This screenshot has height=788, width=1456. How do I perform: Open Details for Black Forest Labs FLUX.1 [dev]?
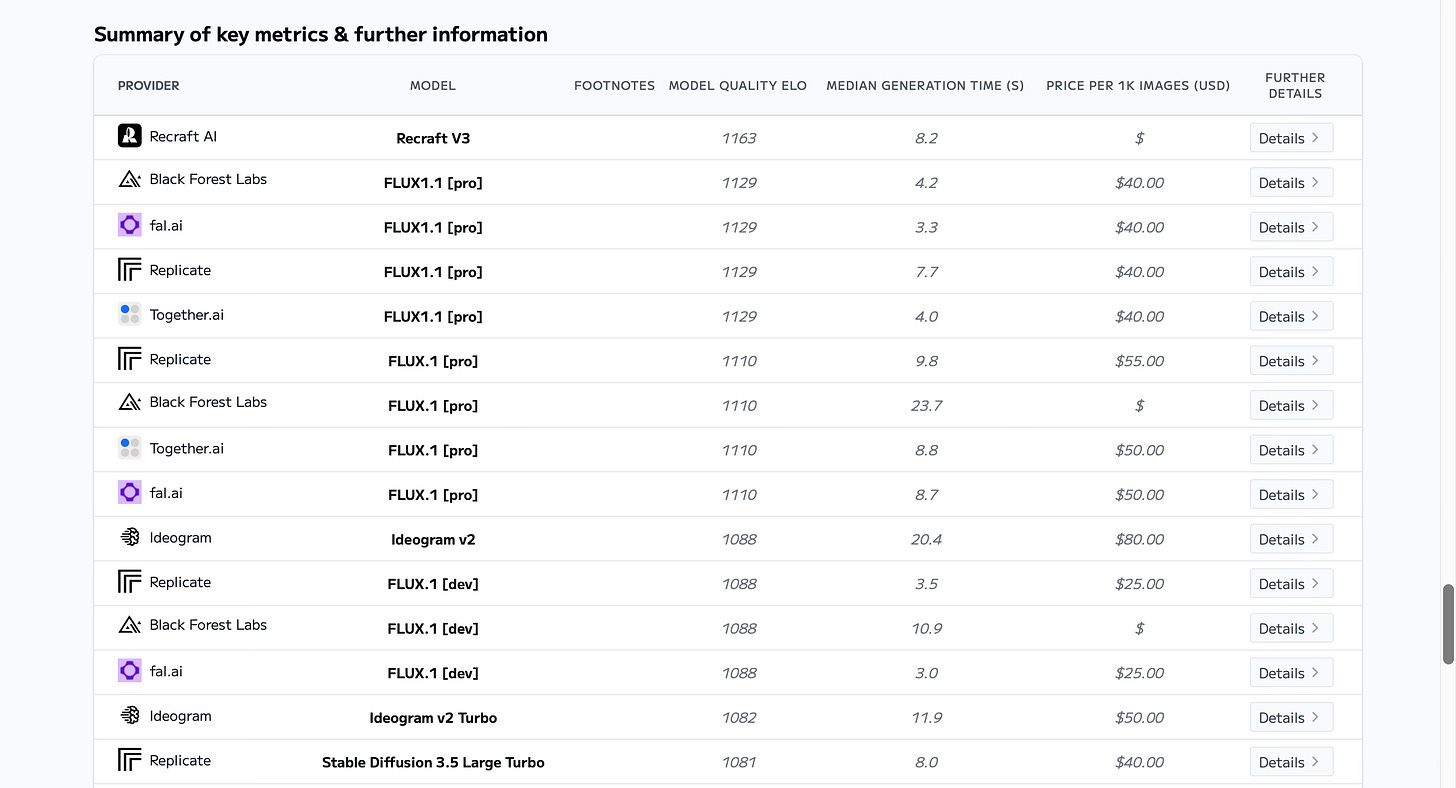point(1291,628)
